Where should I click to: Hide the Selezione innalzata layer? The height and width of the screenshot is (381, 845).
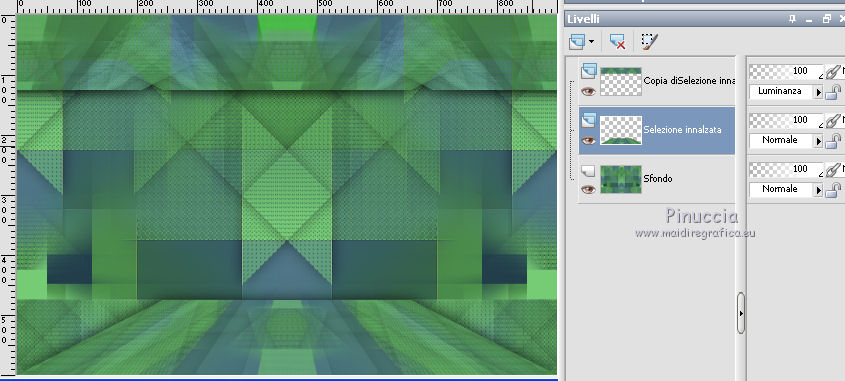pyautogui.click(x=588, y=141)
